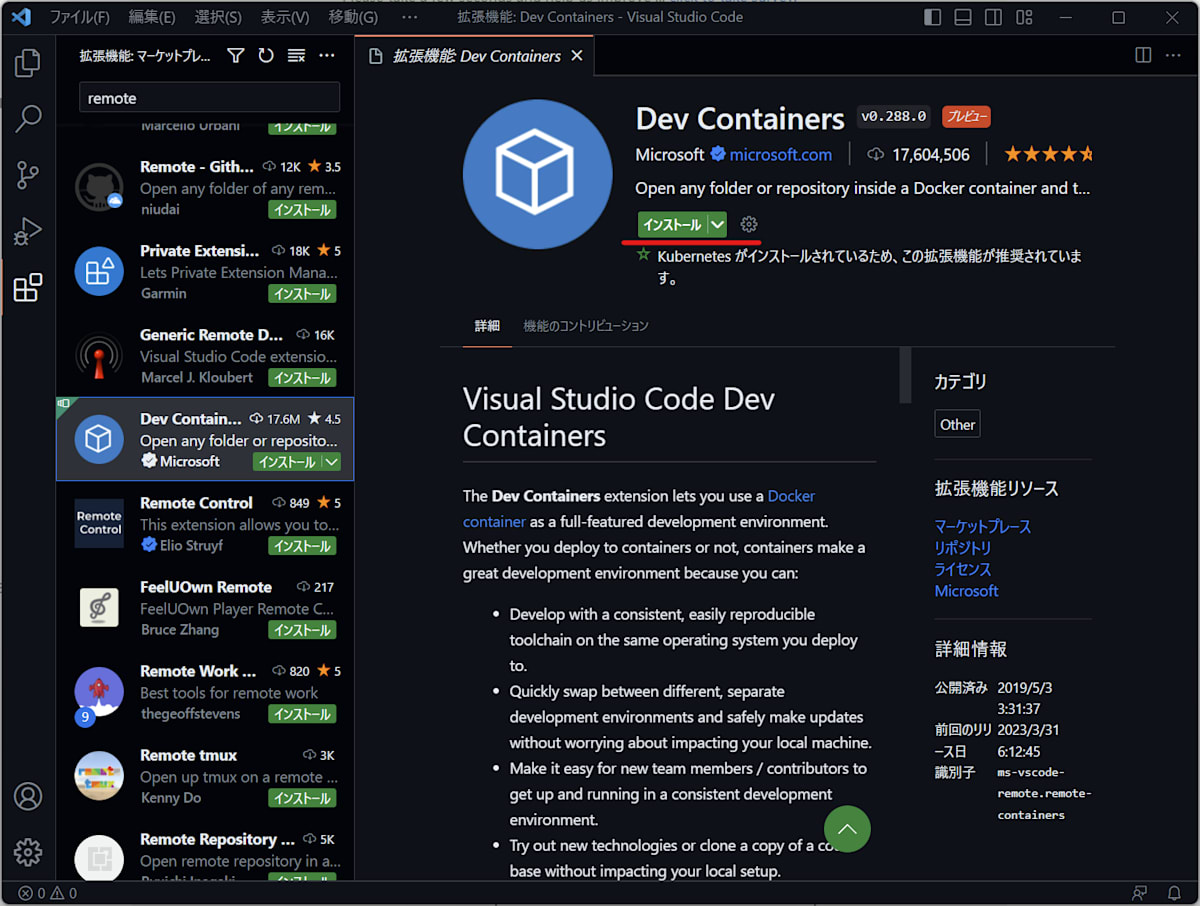Toggle the secondary sidebar visibility

pyautogui.click(x=992, y=17)
